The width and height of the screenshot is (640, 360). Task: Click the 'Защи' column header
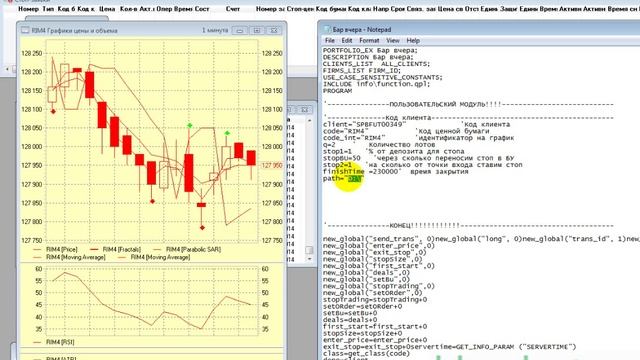[x=509, y=9]
